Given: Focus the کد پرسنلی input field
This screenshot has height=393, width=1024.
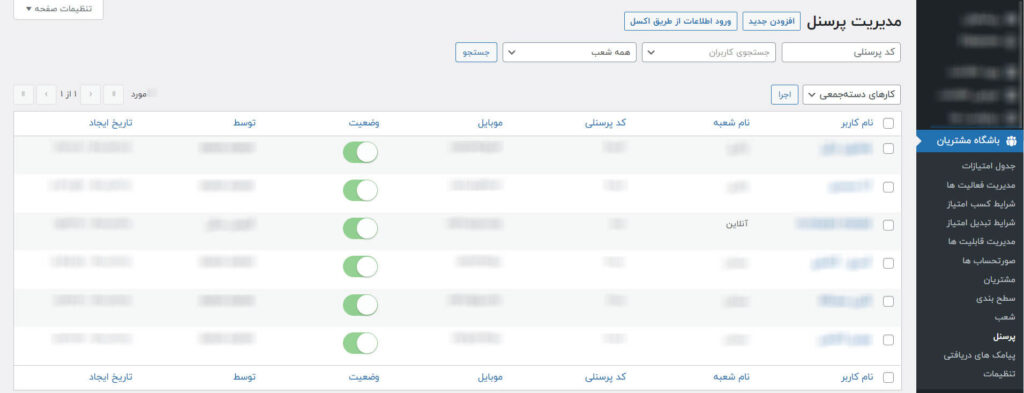Looking at the screenshot, I should (x=841, y=52).
